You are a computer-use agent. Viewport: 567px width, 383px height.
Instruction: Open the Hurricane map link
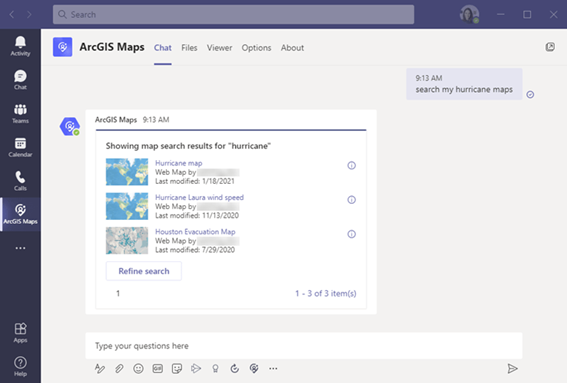tap(179, 163)
